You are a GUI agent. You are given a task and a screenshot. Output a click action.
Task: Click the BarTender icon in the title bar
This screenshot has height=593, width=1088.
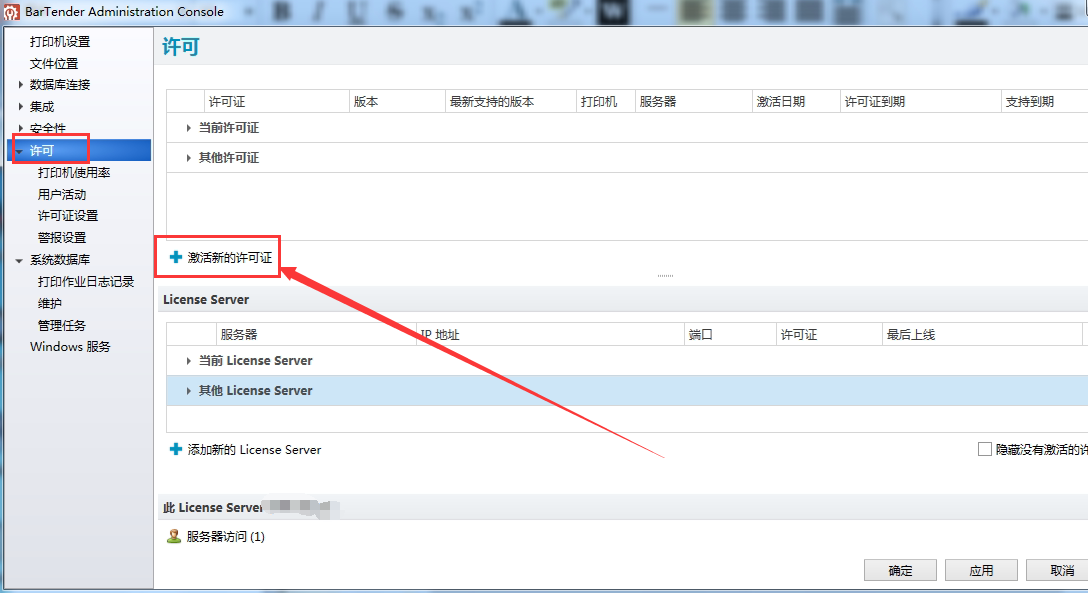11,12
